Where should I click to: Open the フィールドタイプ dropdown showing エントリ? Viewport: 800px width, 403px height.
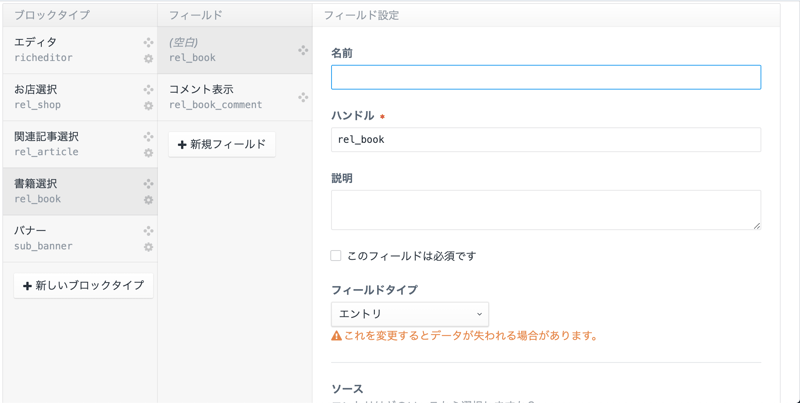(410, 314)
